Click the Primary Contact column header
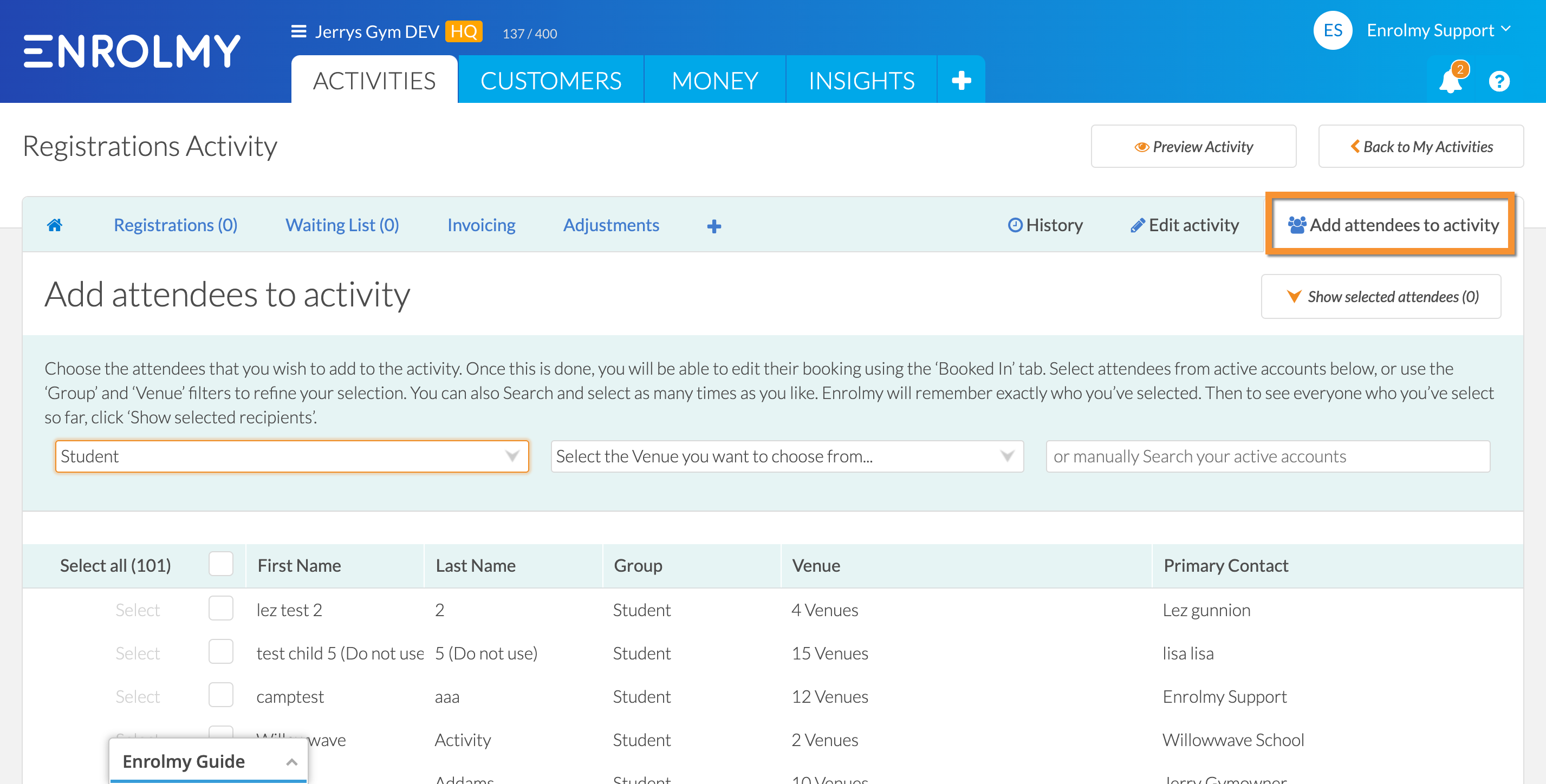This screenshot has width=1546, height=784. pos(1225,565)
